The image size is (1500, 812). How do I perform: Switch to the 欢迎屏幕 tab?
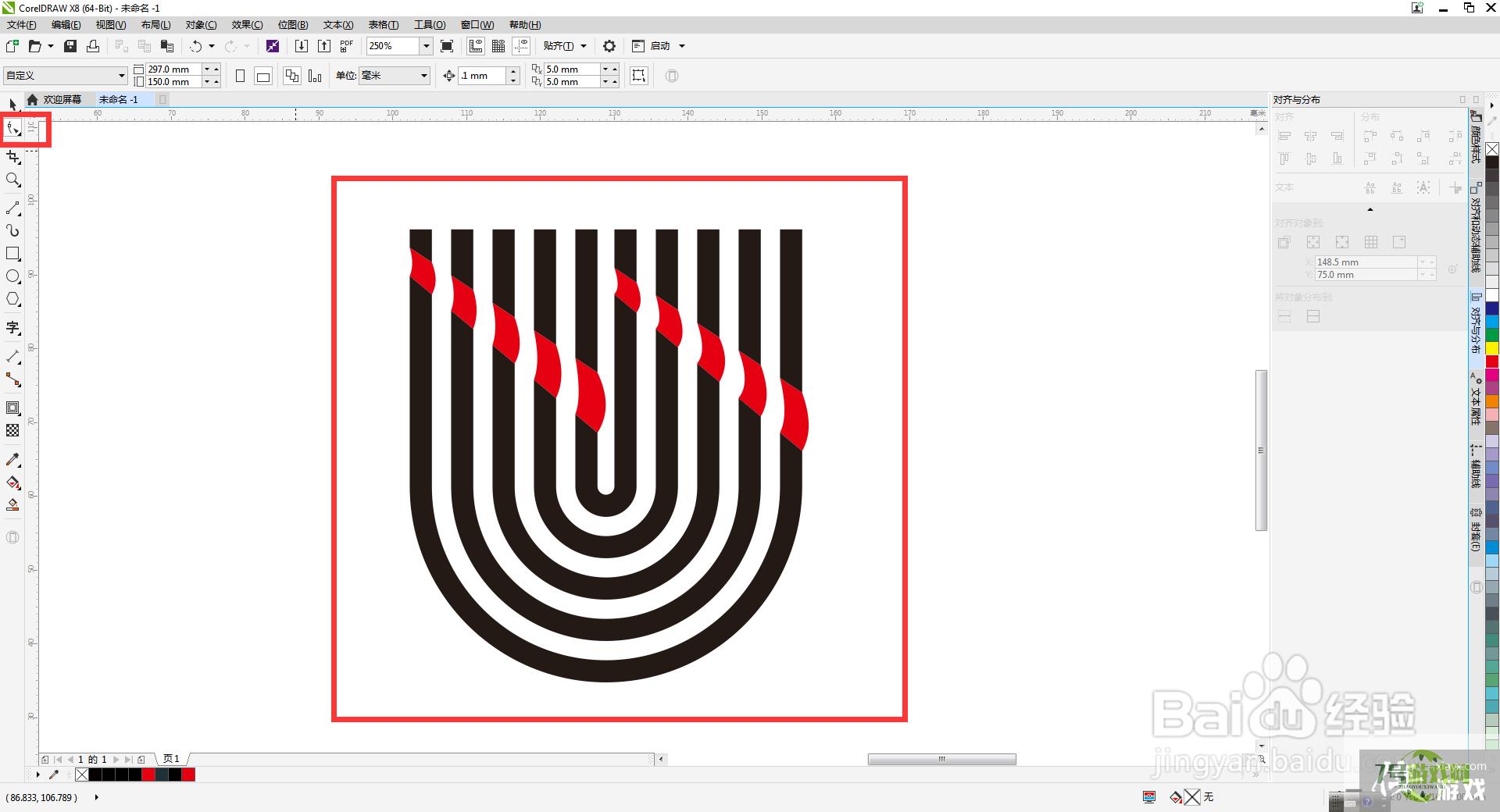62,99
